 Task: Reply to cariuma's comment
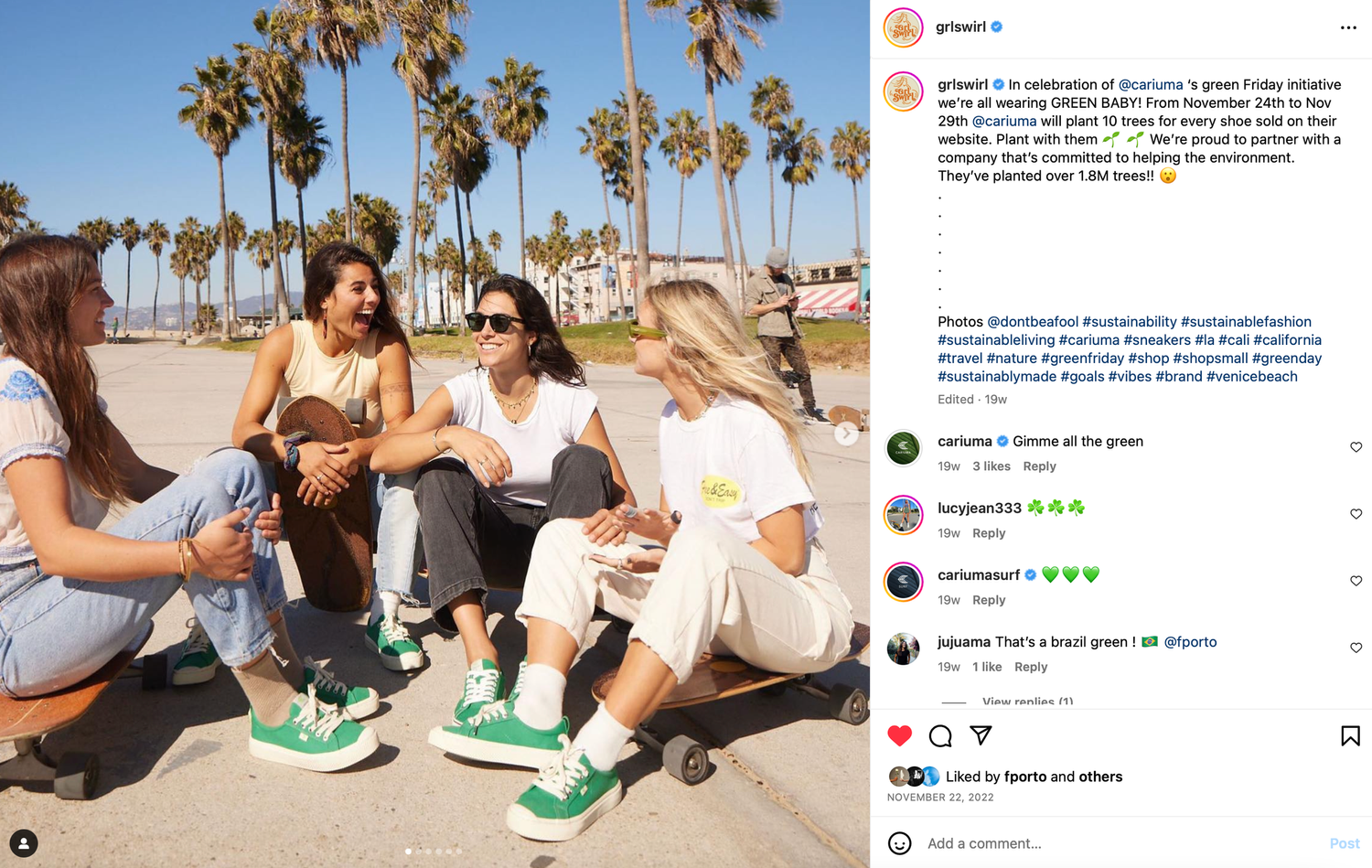tap(1039, 466)
